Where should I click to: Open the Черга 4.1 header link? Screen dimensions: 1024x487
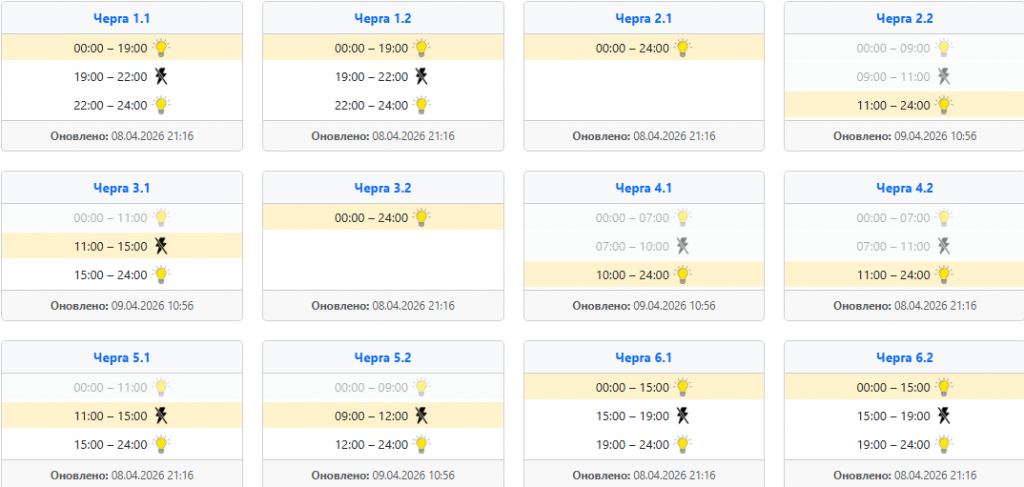coord(643,188)
